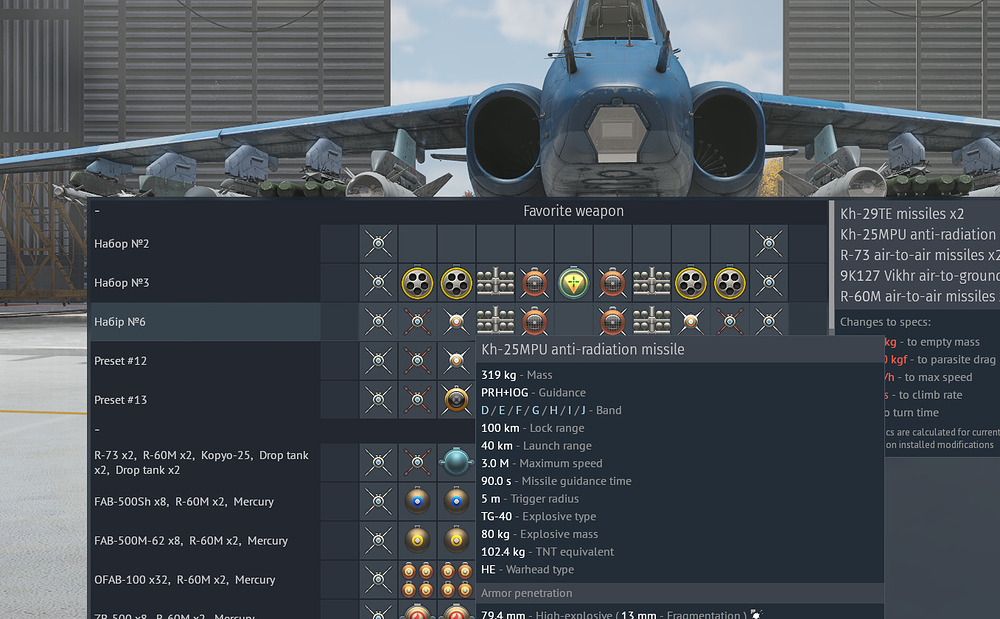Click the Kh-25MPU anti-radiation missile tooltip title

click(582, 349)
